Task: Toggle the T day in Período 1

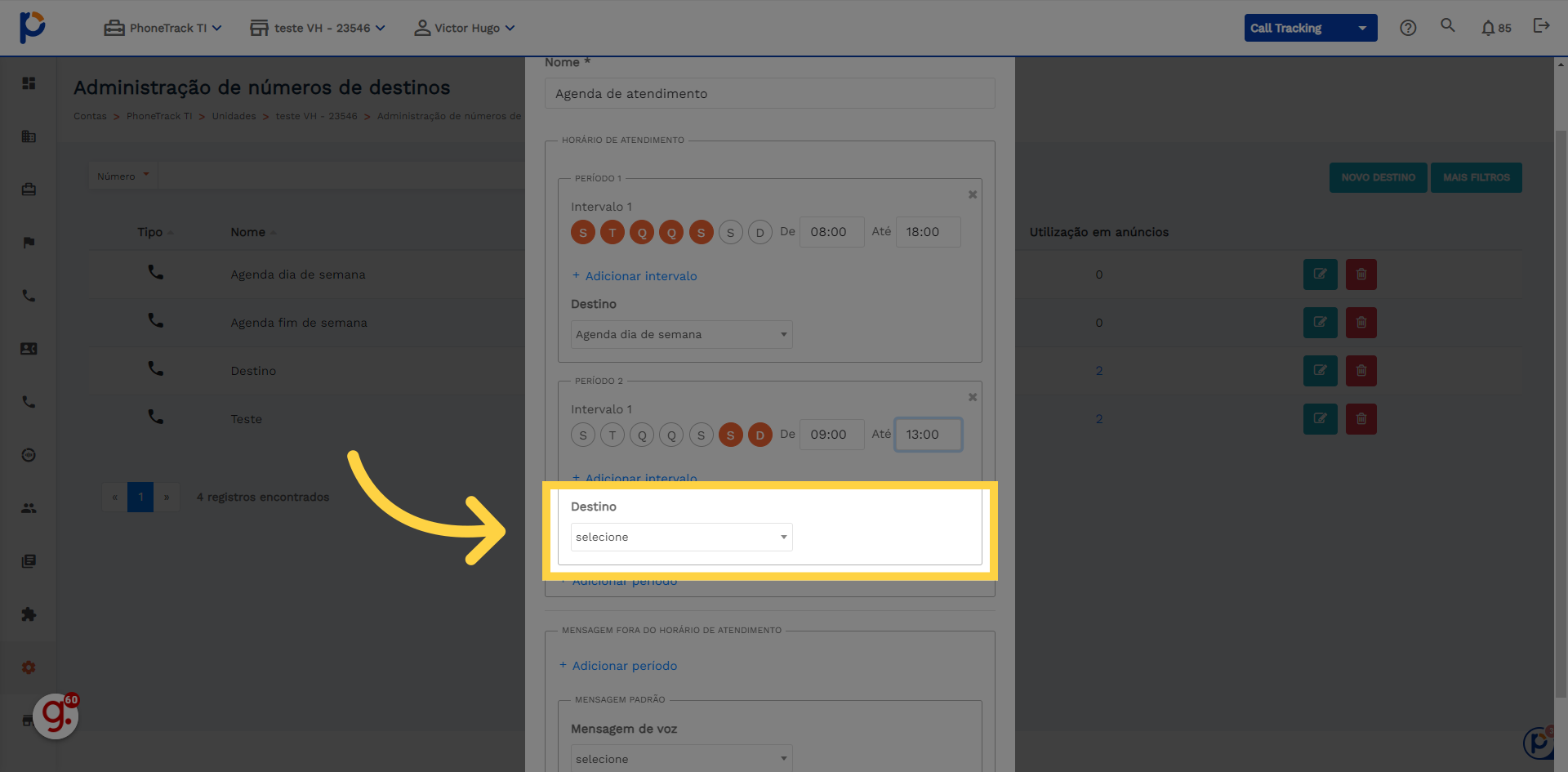Action: pyautogui.click(x=612, y=232)
